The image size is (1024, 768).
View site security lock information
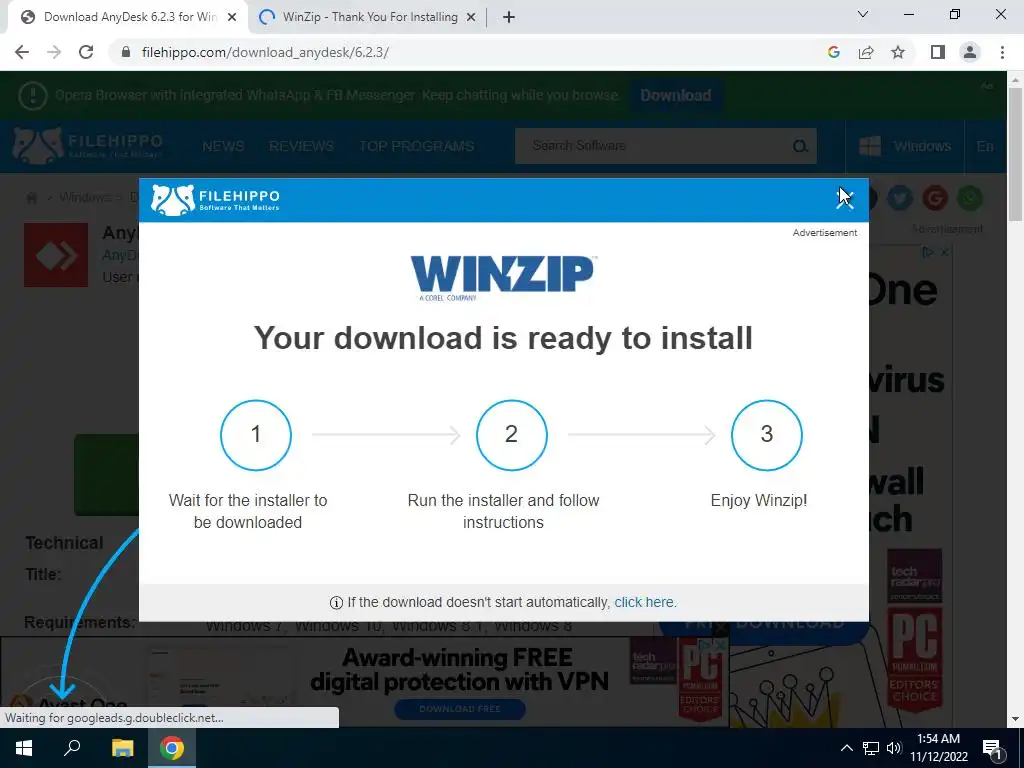click(126, 52)
